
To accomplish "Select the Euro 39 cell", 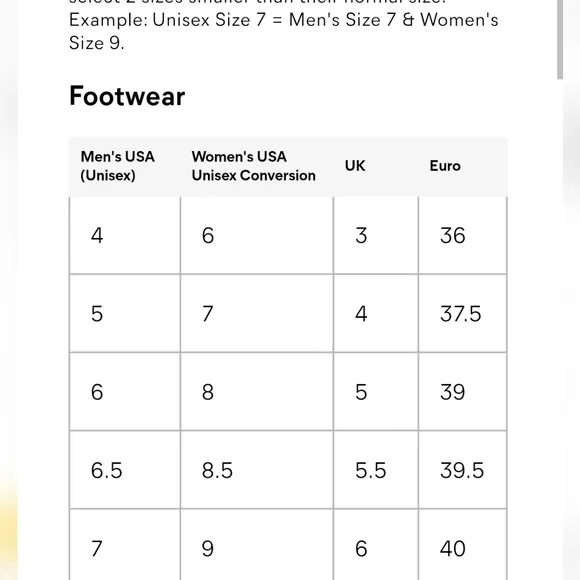I will coord(462,392).
